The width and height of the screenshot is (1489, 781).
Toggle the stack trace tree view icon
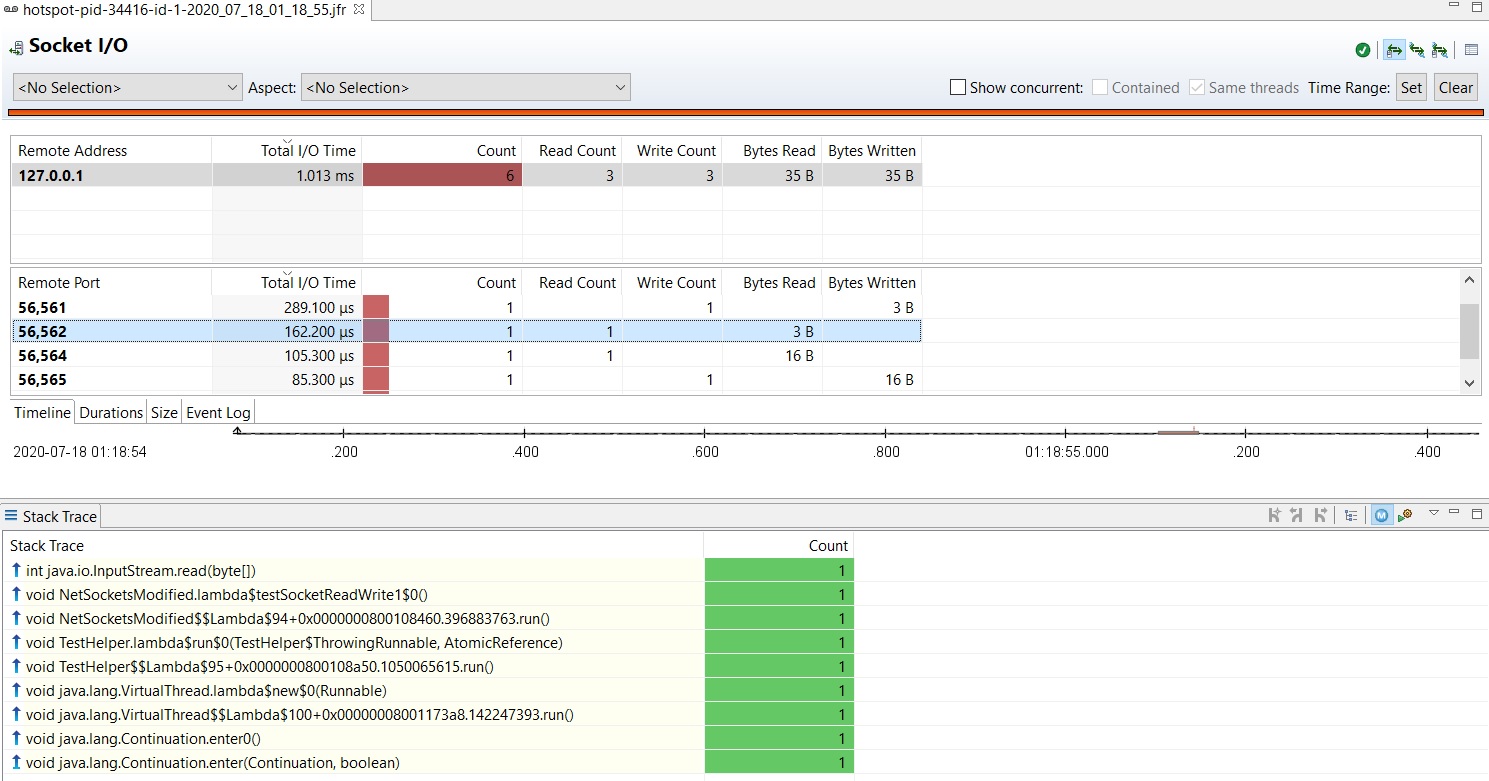pos(1351,516)
